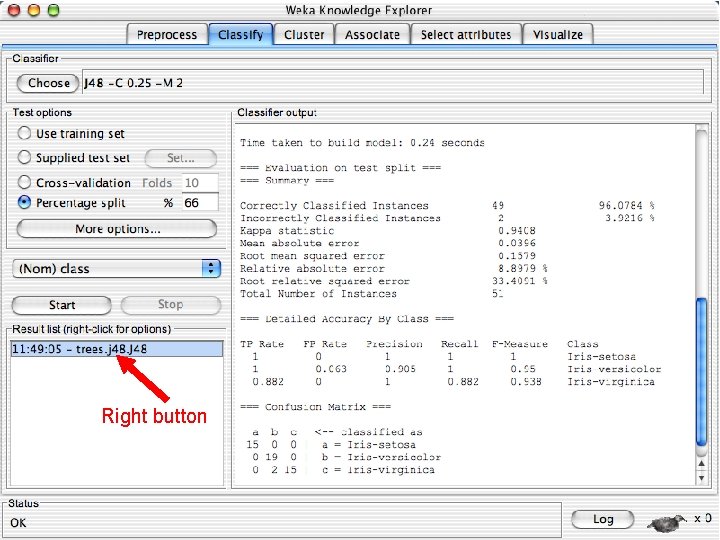Image resolution: width=720 pixels, height=540 pixels.
Task: Click the Start button
Action: [62, 305]
